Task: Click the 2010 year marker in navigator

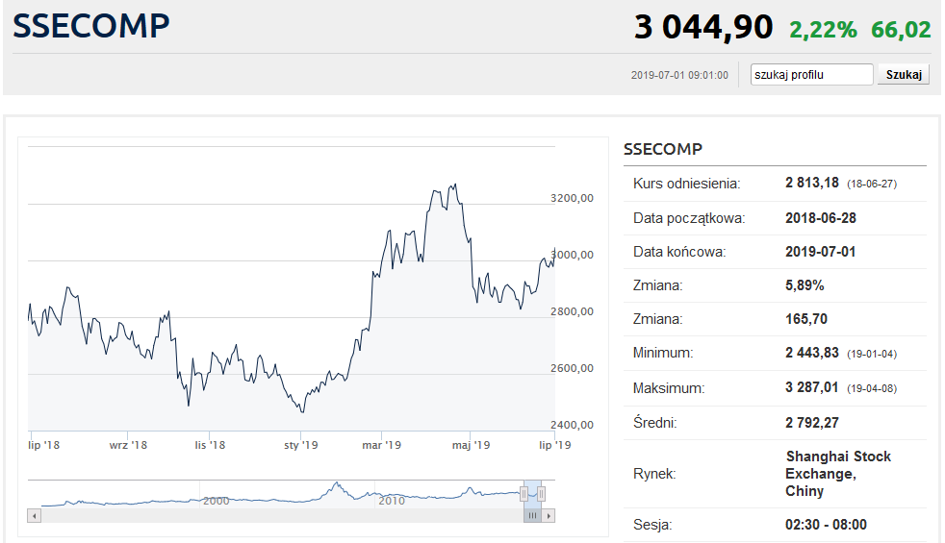Action: pyautogui.click(x=392, y=501)
